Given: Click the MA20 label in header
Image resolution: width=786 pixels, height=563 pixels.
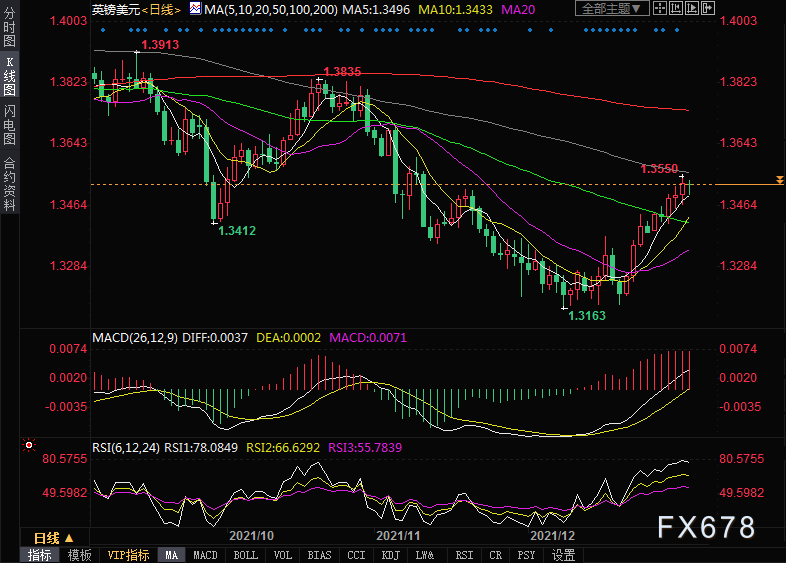Looking at the screenshot, I should (518, 10).
